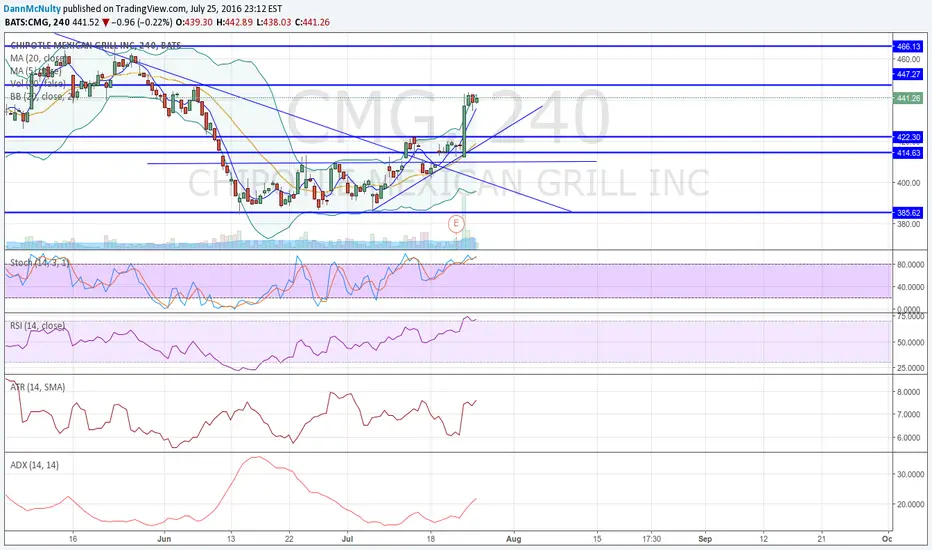Click the 380.00 price axis value
Viewport: 932px width, 550px height.
coord(909,224)
